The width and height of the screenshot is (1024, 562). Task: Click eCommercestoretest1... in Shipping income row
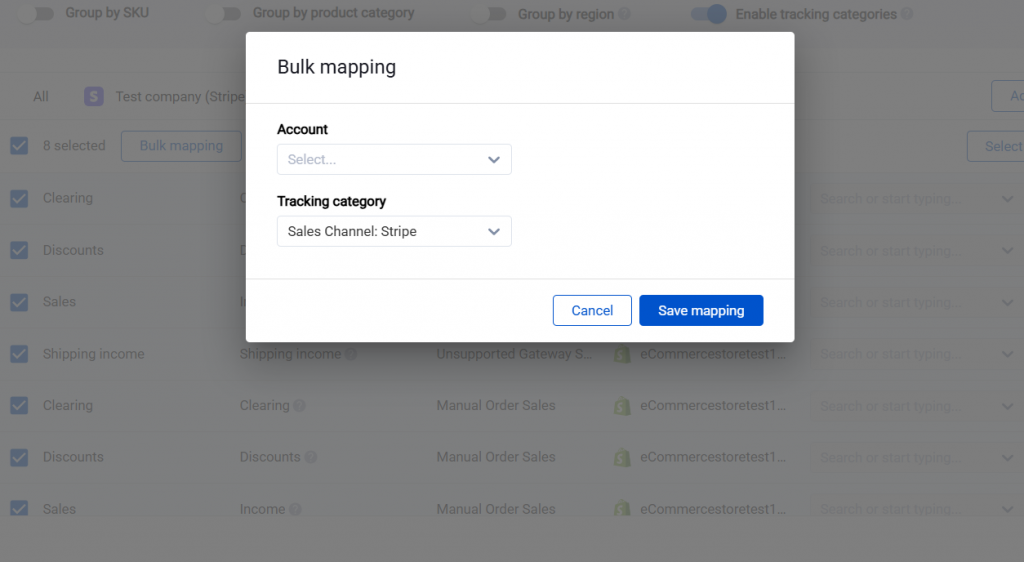713,354
